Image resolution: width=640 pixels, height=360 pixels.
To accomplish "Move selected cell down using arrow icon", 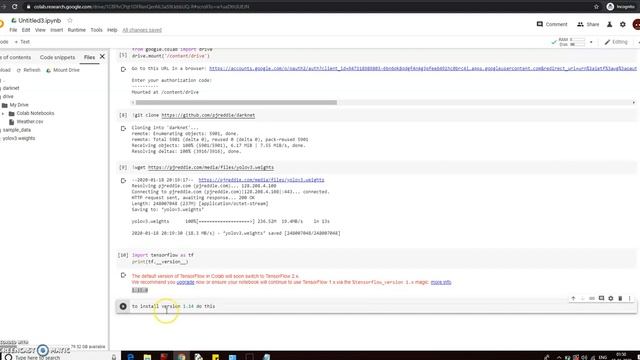I will 582,298.
